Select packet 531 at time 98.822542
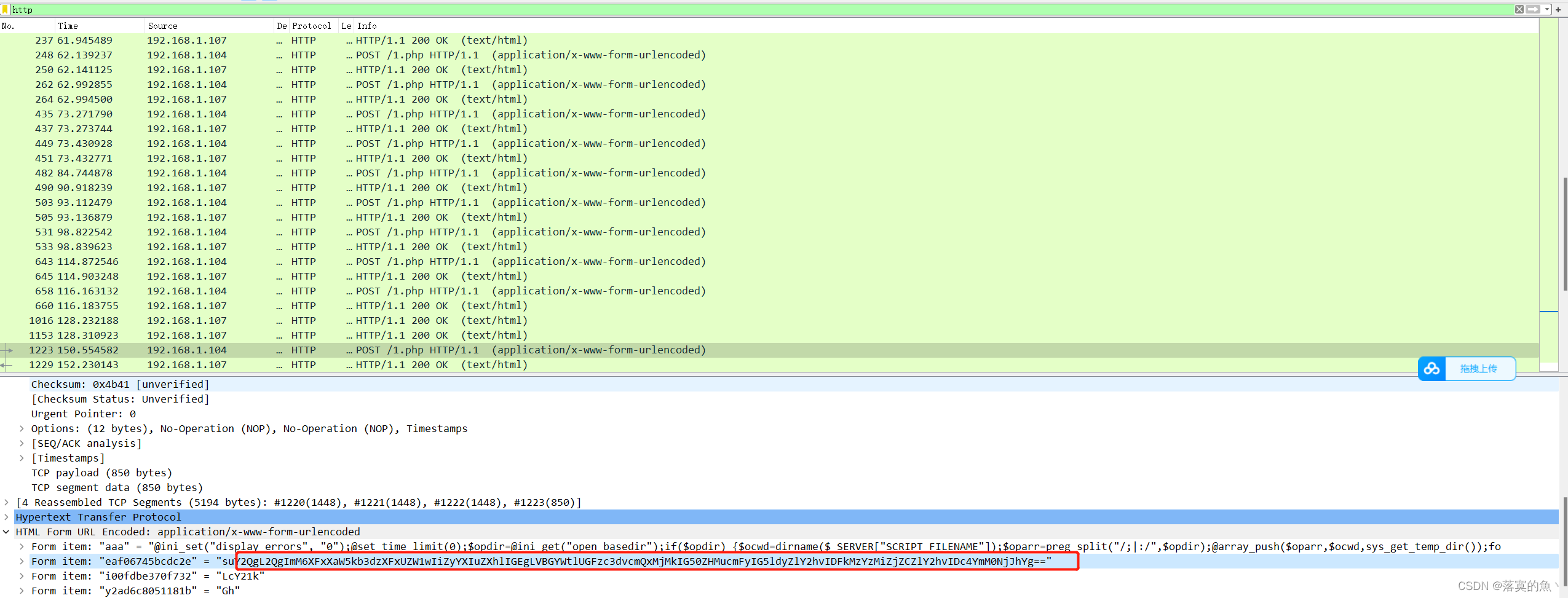The image size is (1568, 598). pyautogui.click(x=769, y=232)
